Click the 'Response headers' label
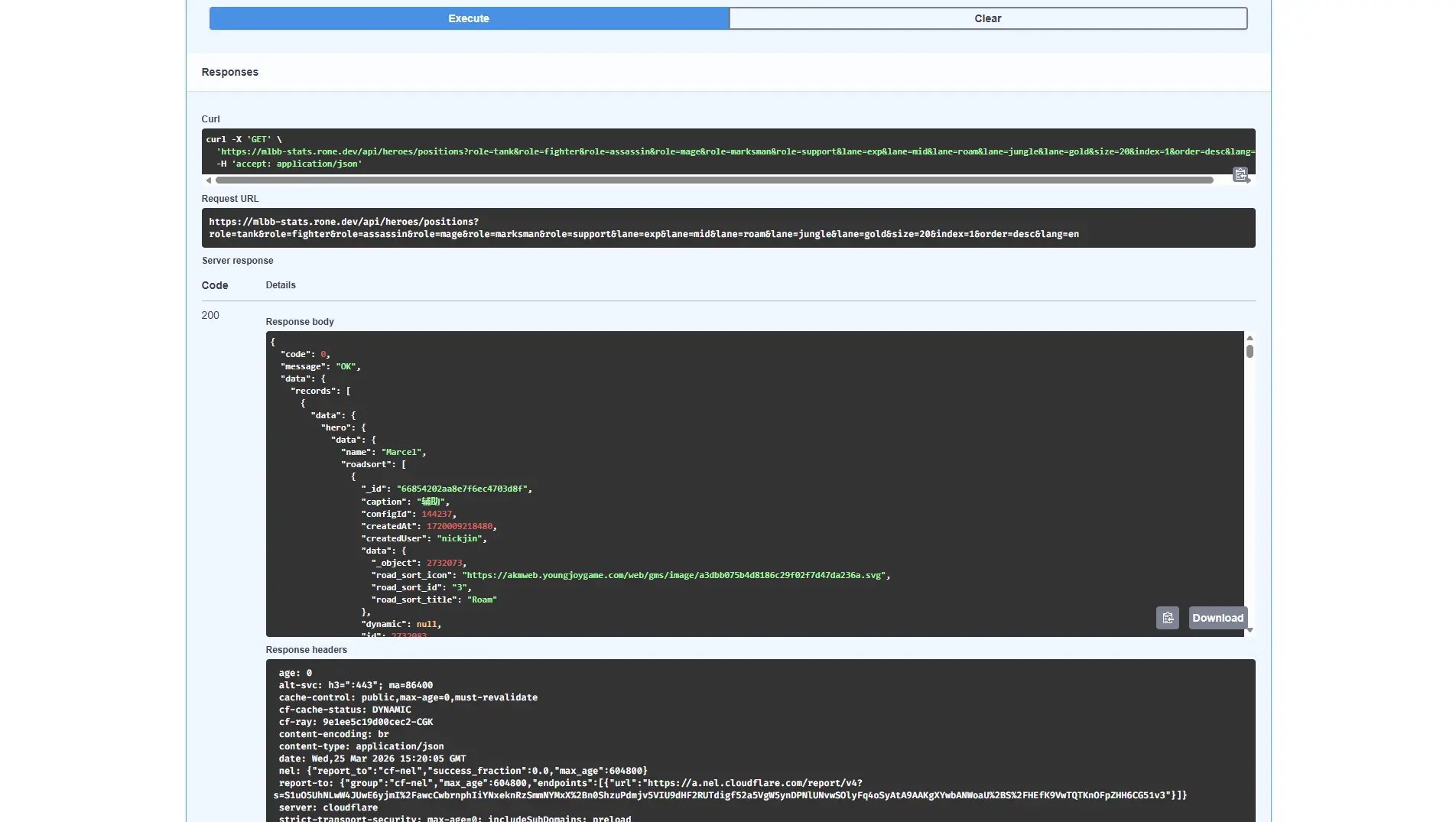This screenshot has height=822, width=1456. click(x=306, y=650)
